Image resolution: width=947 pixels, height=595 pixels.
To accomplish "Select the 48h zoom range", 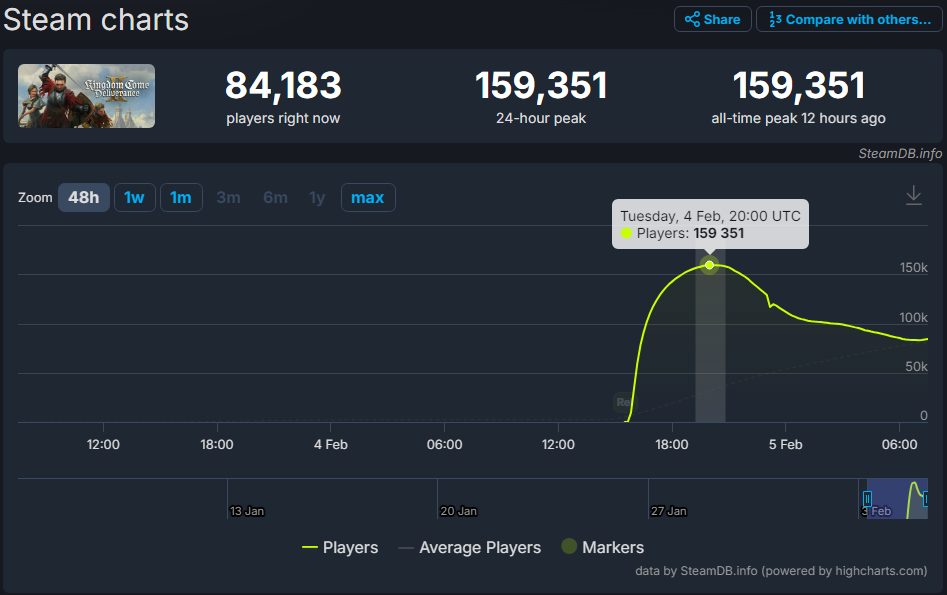I will (x=83, y=198).
